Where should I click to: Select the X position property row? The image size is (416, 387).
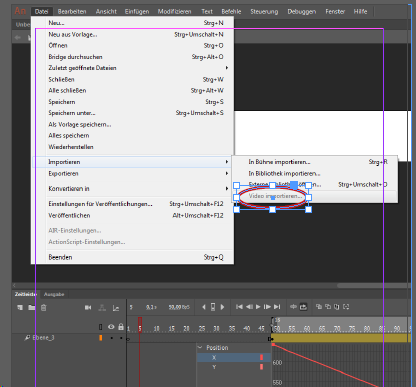[234, 357]
